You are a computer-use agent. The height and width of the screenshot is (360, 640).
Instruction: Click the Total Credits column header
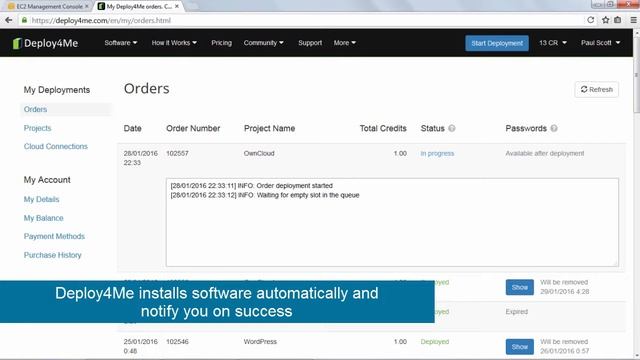point(383,128)
